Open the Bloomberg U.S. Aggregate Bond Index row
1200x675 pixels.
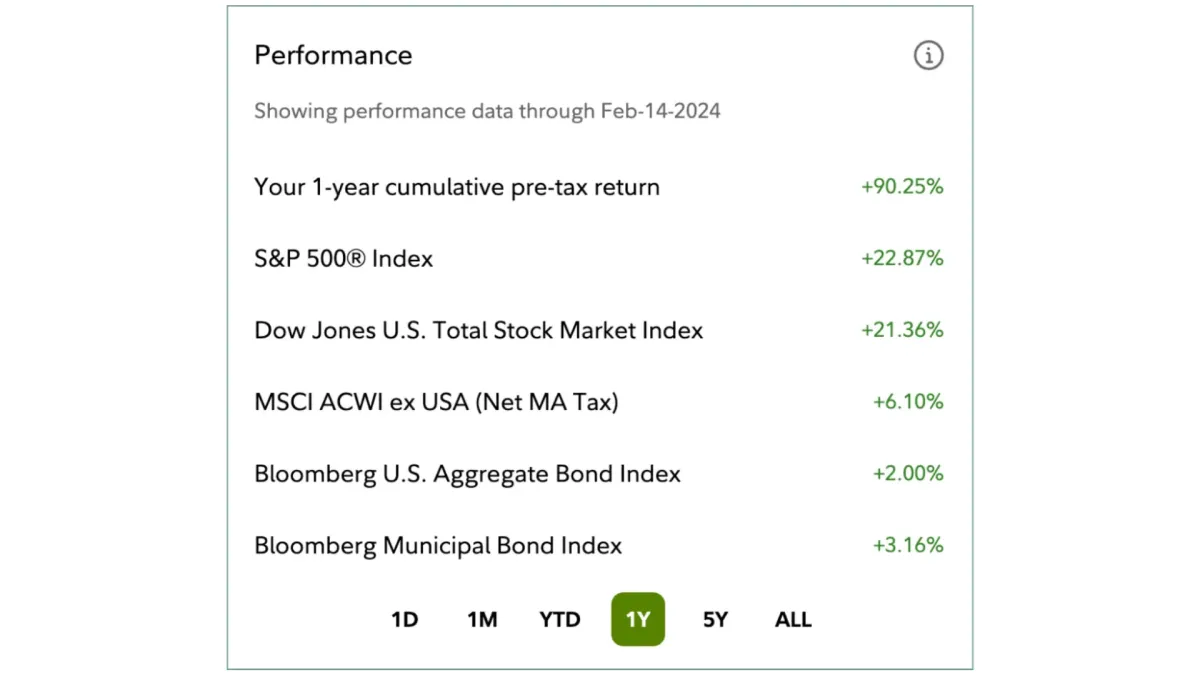coord(466,473)
